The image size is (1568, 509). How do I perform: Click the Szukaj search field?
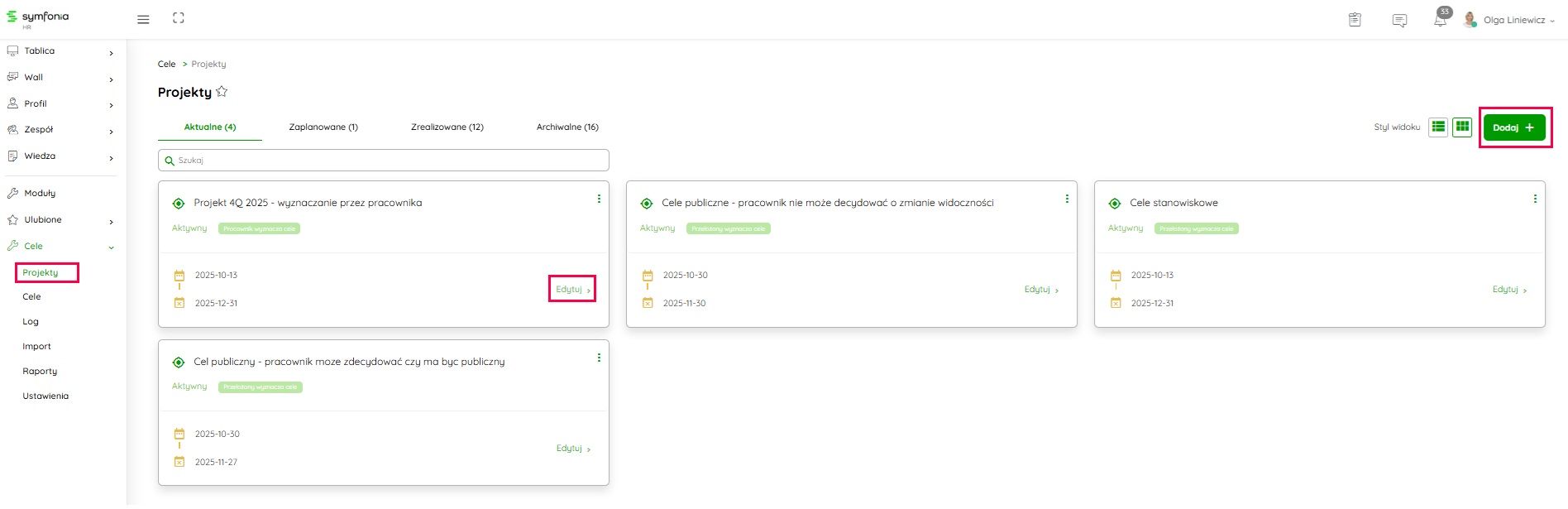(x=384, y=161)
